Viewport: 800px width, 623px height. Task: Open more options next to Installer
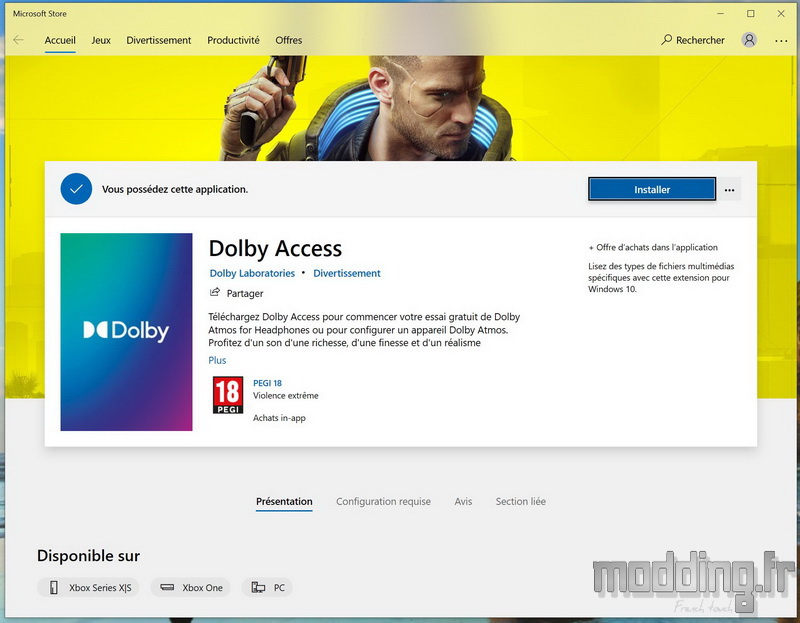click(730, 190)
